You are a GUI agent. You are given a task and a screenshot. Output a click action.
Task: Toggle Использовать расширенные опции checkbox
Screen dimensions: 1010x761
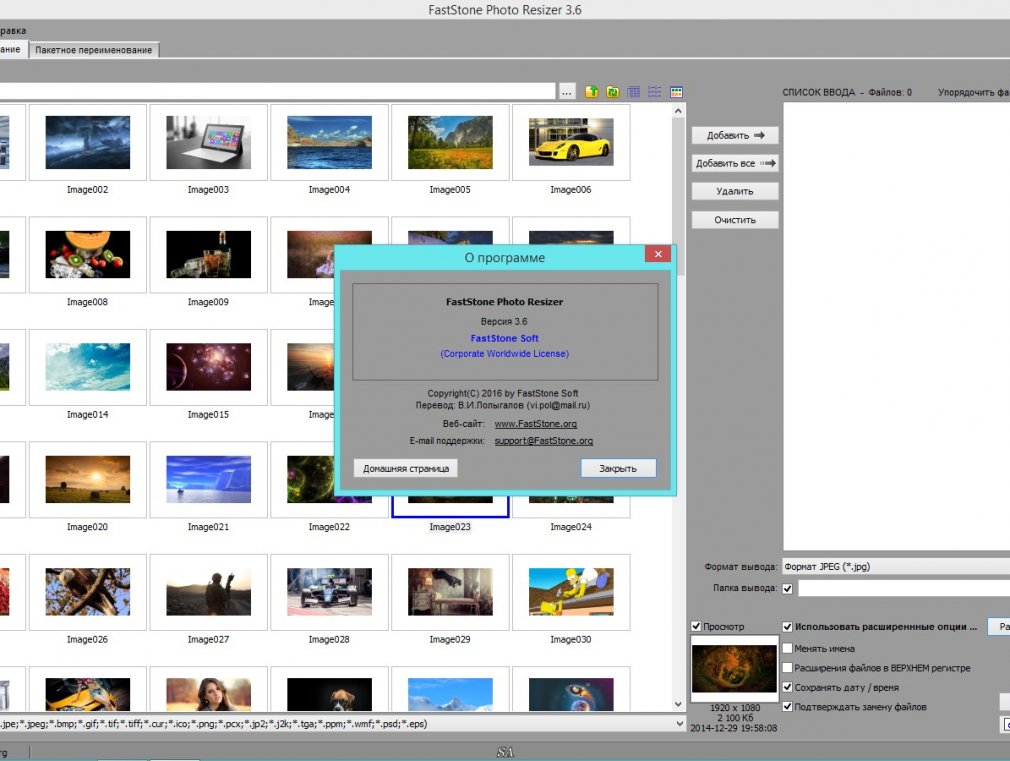787,626
